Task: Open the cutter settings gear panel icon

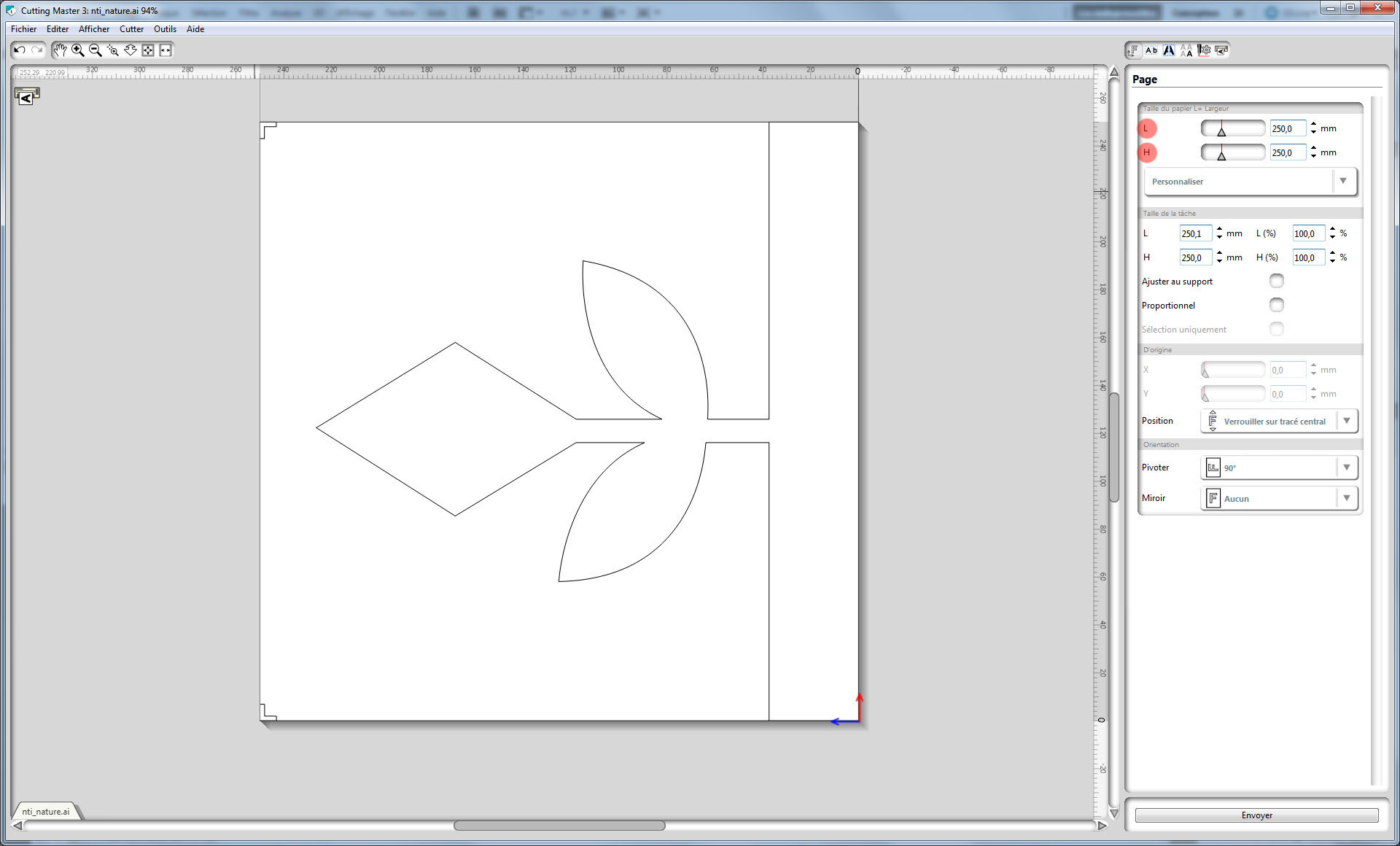Action: [1204, 50]
